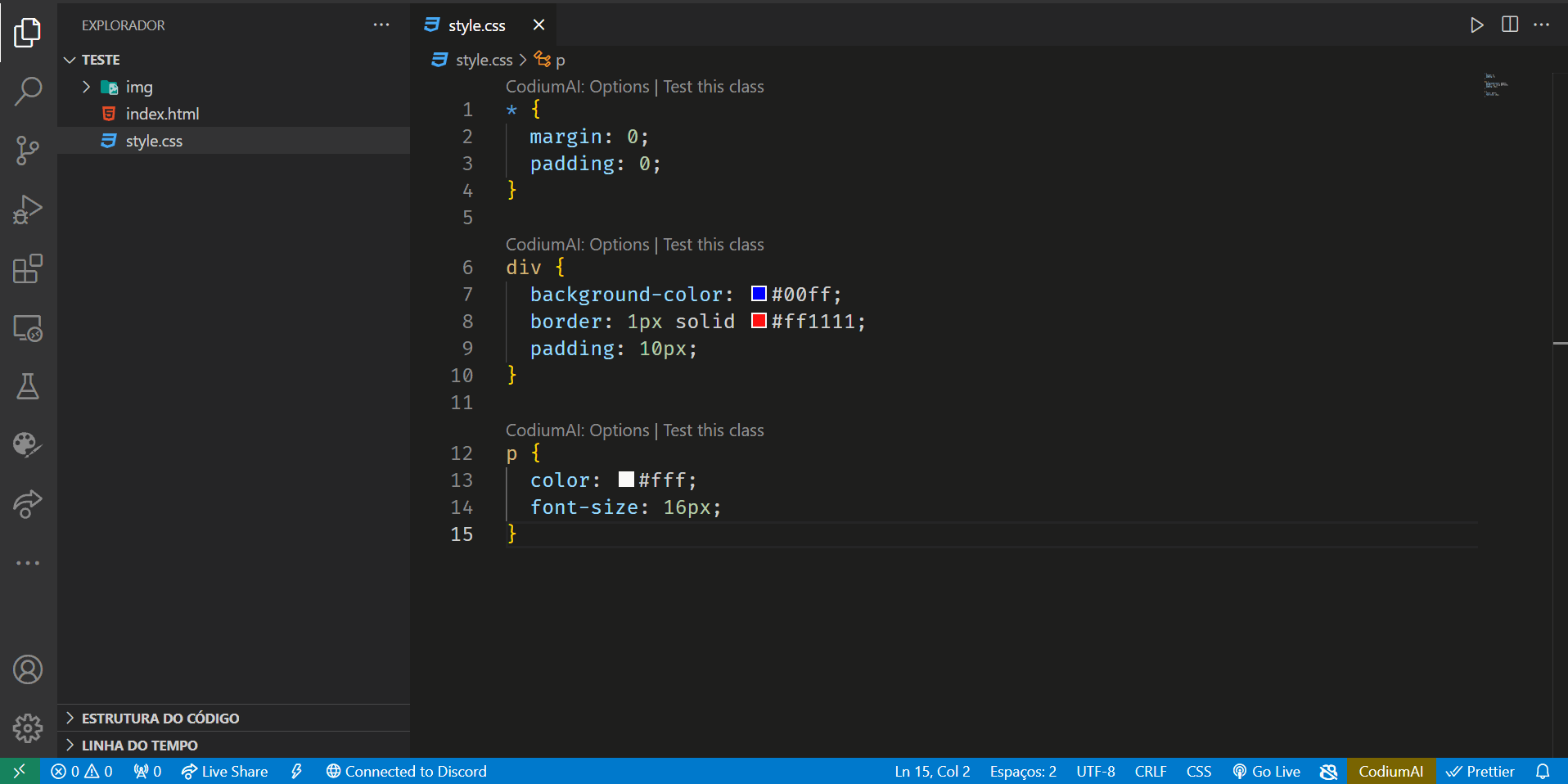Toggle Go Live server in status bar
1568x784 pixels.
pos(1267,771)
